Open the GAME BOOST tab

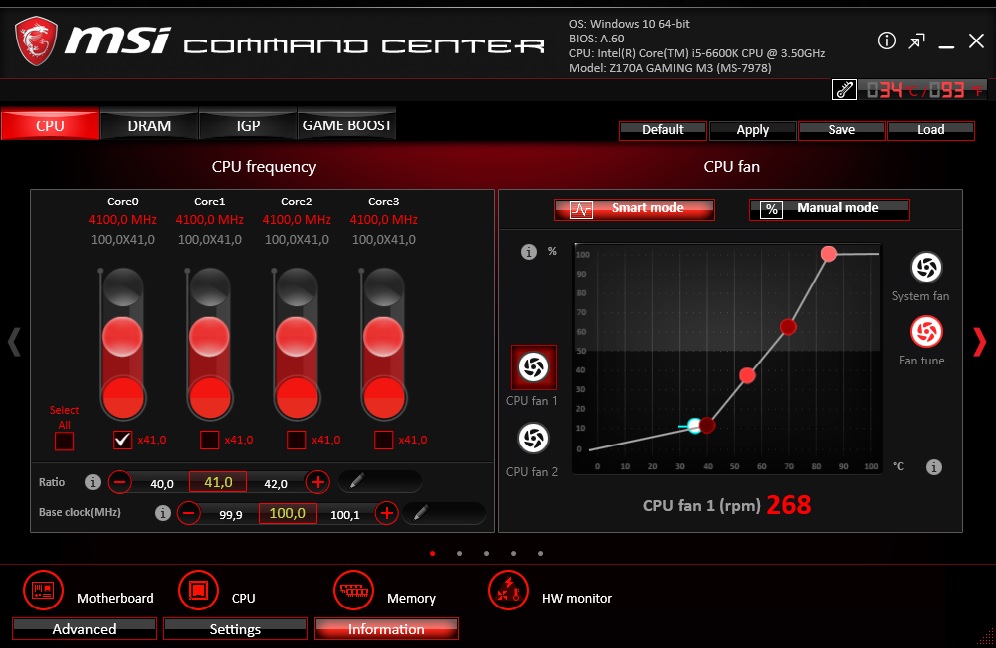pyautogui.click(x=347, y=125)
